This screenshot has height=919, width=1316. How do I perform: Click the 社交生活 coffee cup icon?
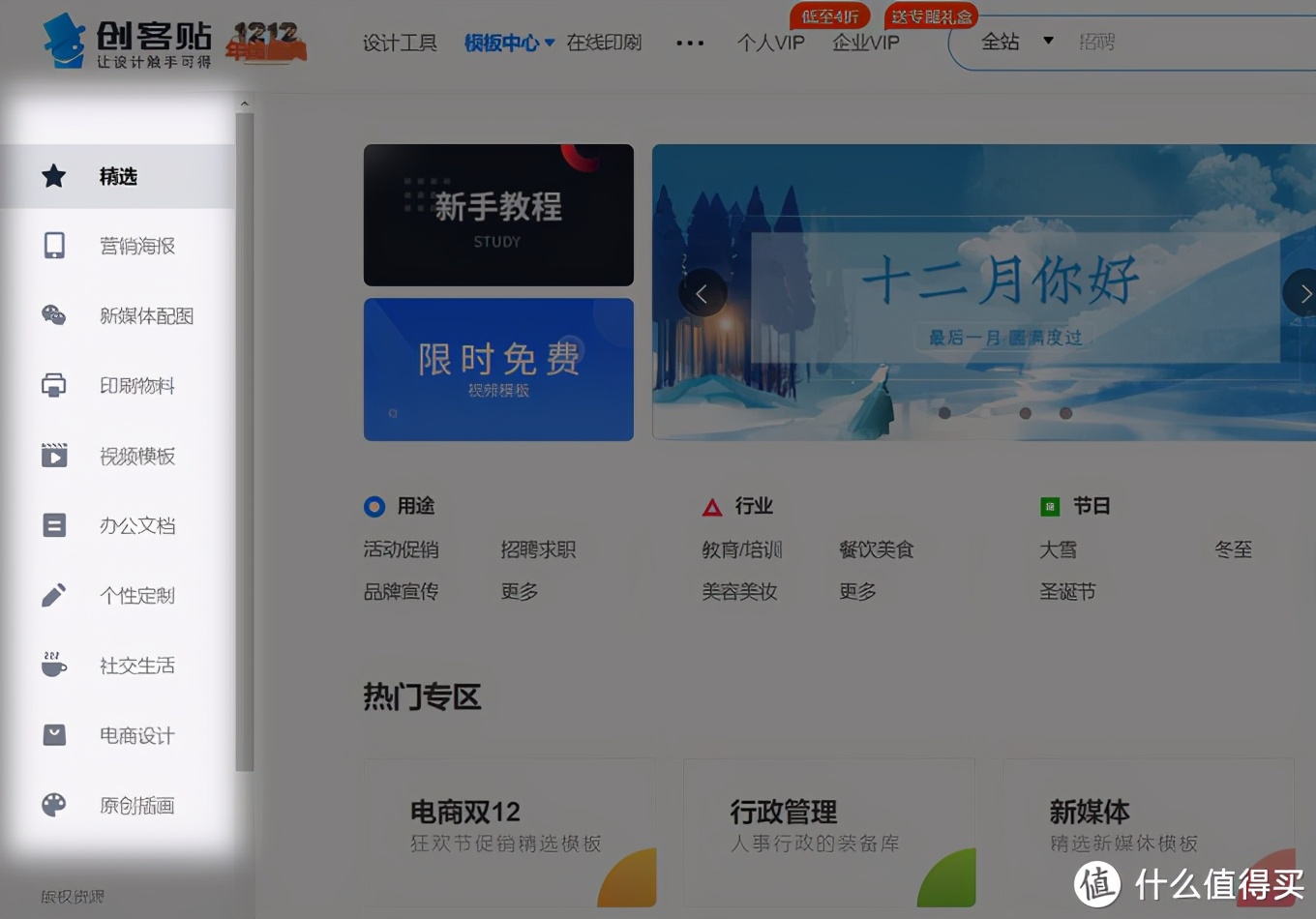[x=54, y=665]
